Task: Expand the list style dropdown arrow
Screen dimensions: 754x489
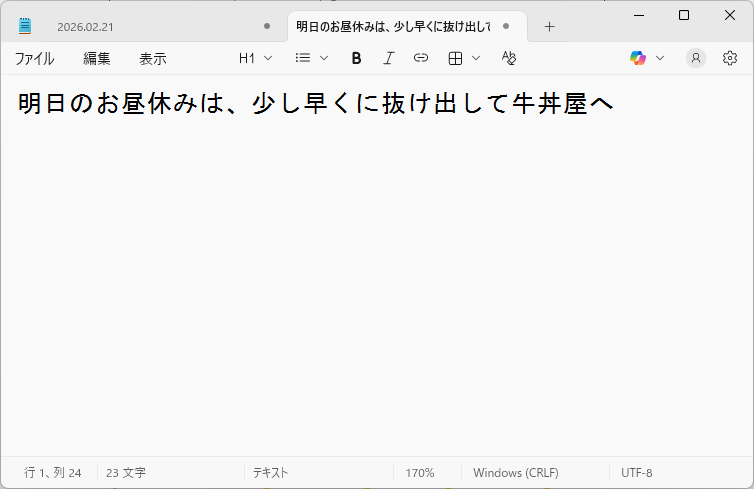Action: 324,58
